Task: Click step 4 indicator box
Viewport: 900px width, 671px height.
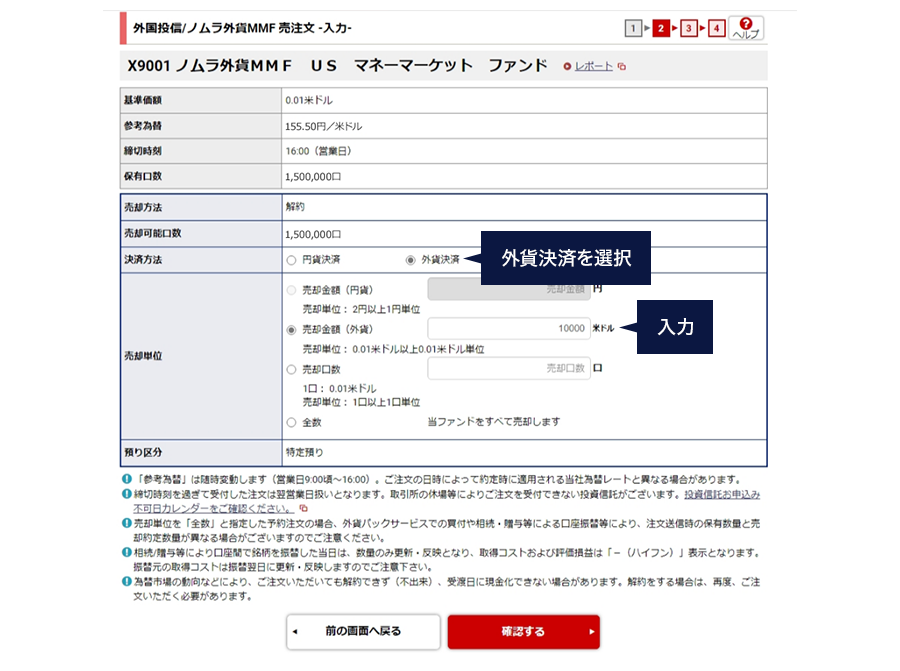Action: click(x=716, y=28)
